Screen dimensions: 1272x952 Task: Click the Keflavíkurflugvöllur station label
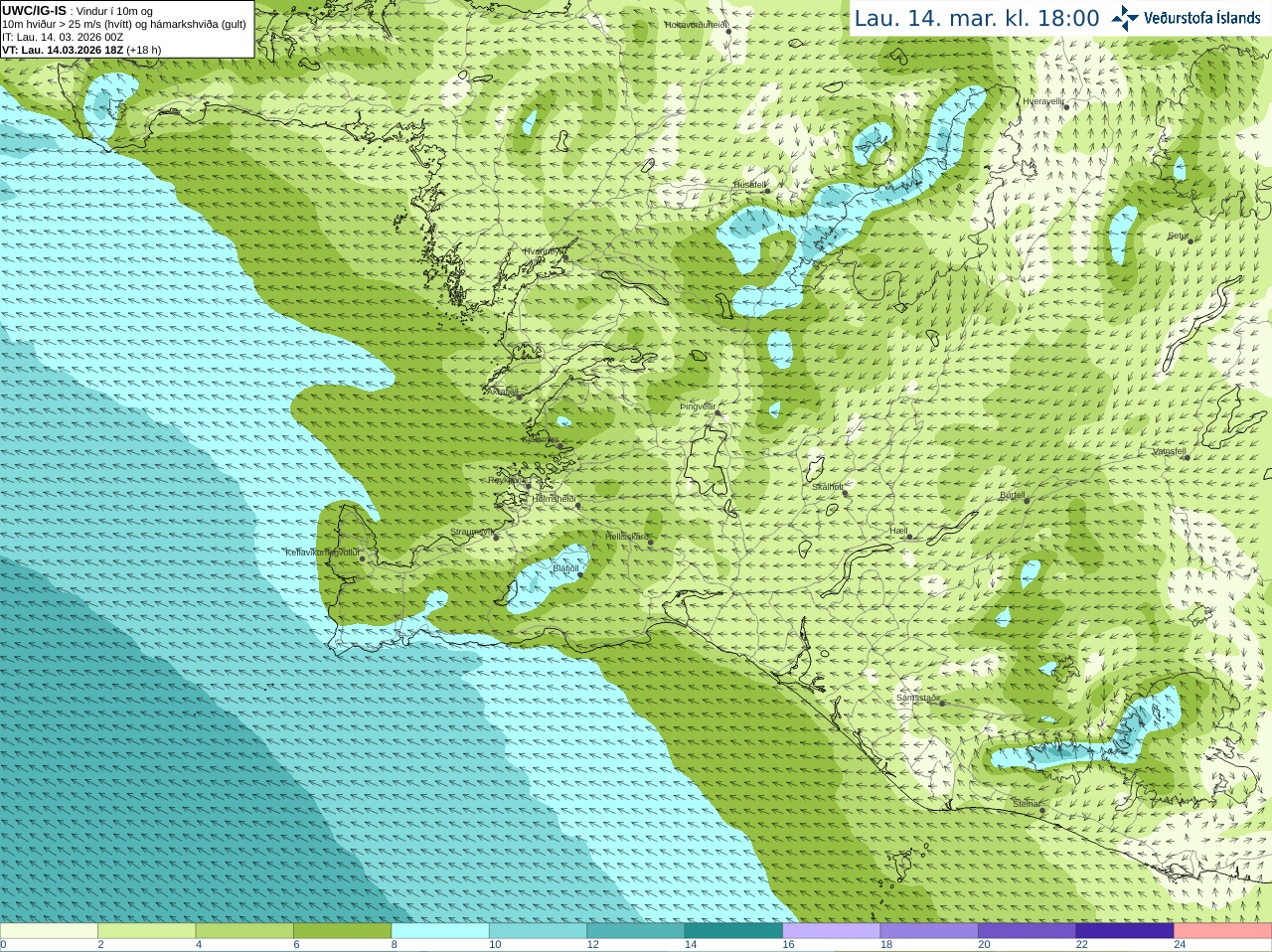click(x=322, y=553)
